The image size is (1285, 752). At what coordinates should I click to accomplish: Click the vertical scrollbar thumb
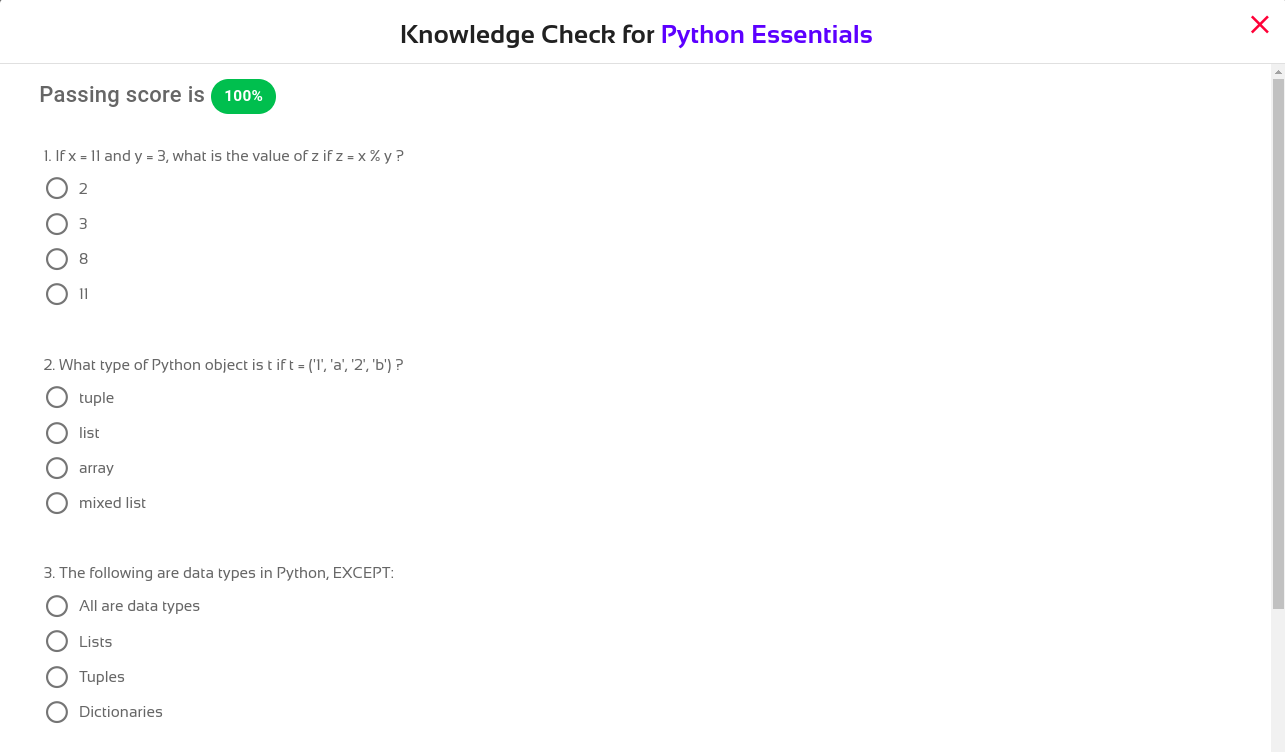(1278, 340)
